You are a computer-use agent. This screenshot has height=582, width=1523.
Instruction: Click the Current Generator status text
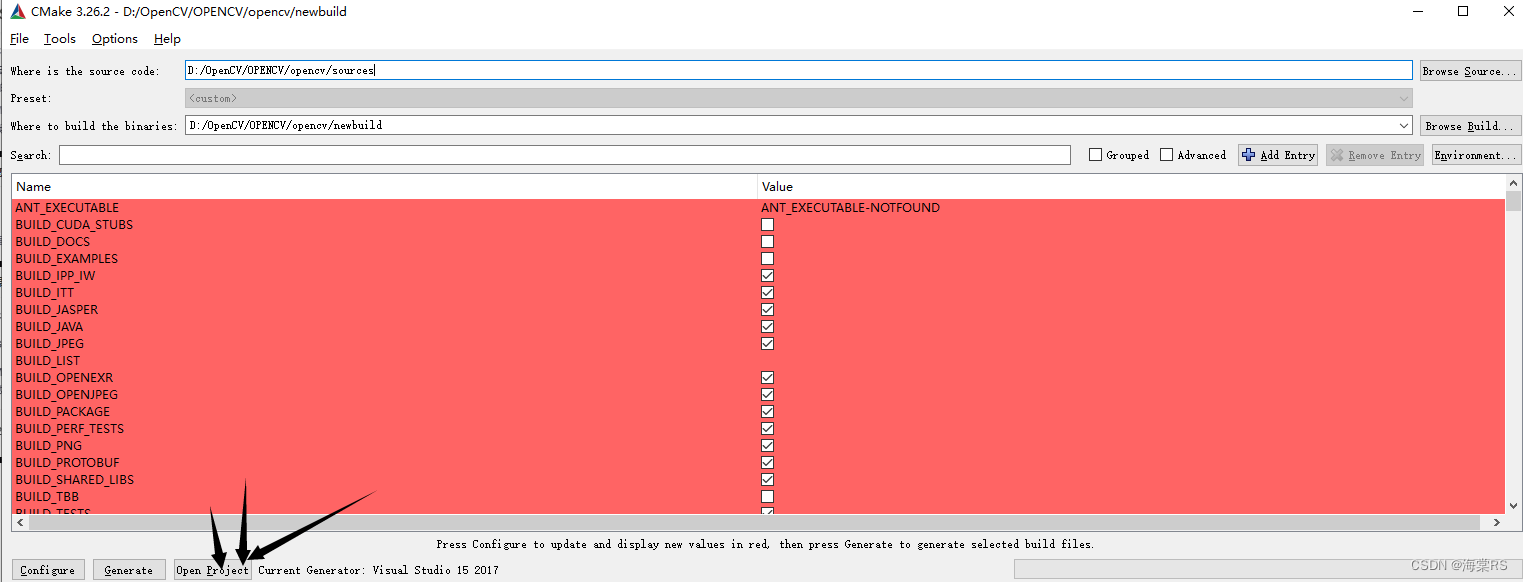(378, 570)
